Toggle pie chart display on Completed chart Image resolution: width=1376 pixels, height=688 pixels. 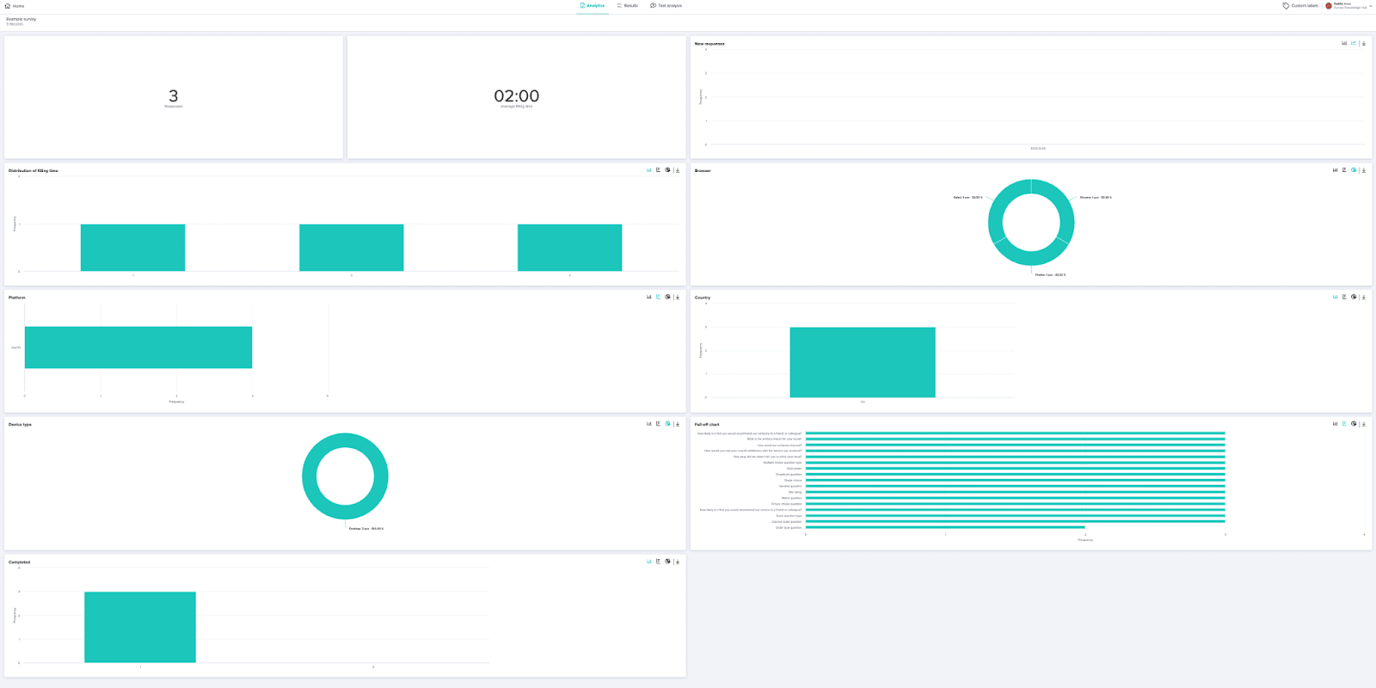[666, 560]
